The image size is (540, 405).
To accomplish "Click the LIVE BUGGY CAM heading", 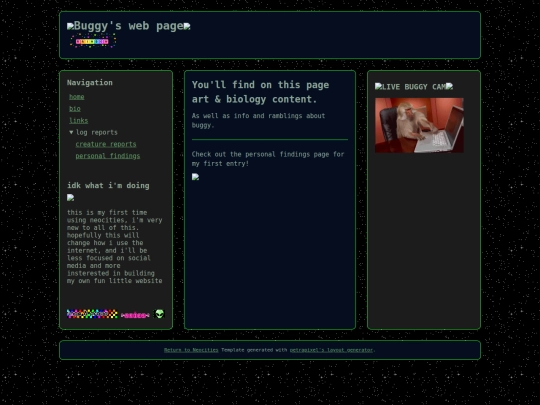I will tap(414, 87).
